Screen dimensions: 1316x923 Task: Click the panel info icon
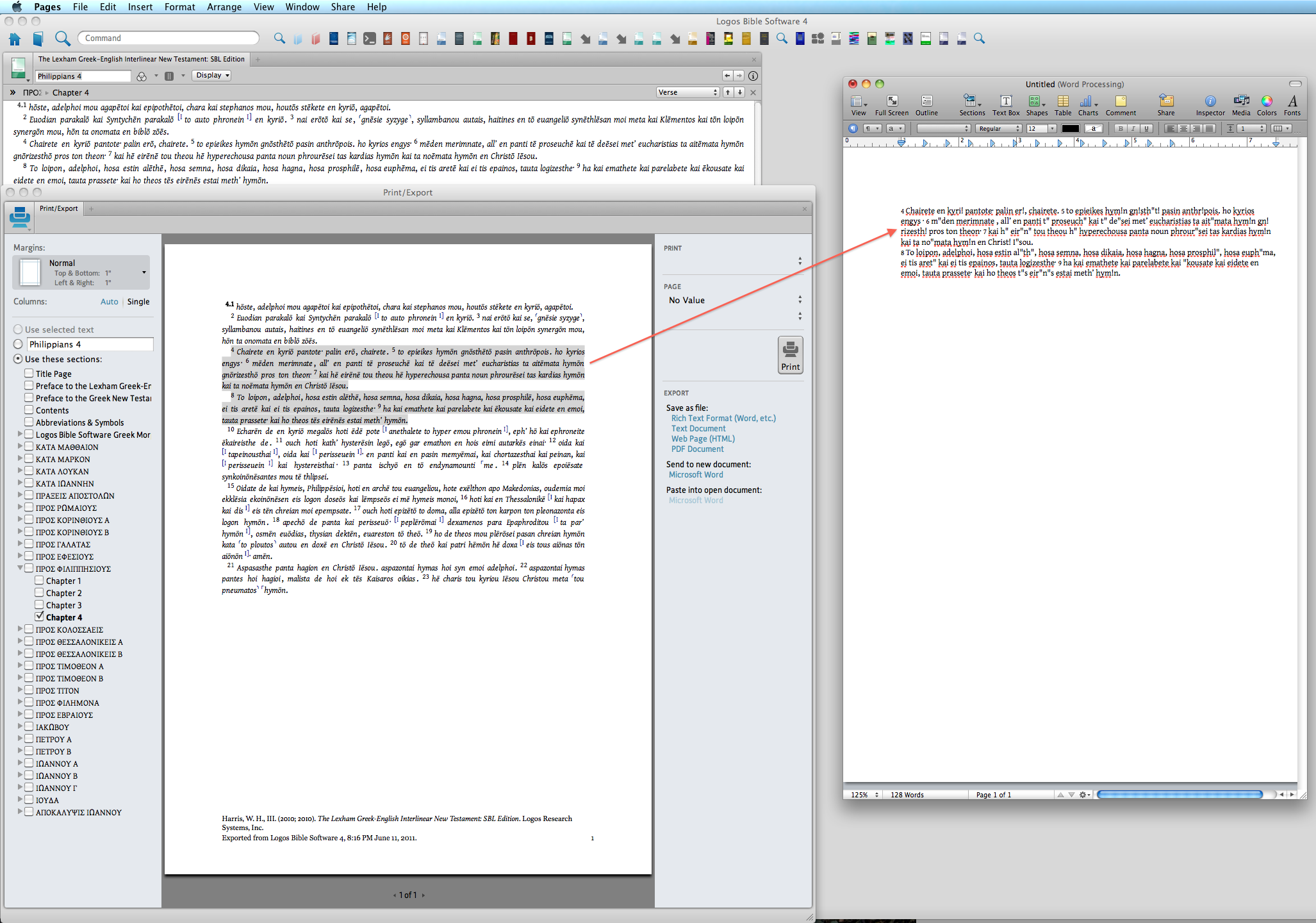click(x=753, y=76)
